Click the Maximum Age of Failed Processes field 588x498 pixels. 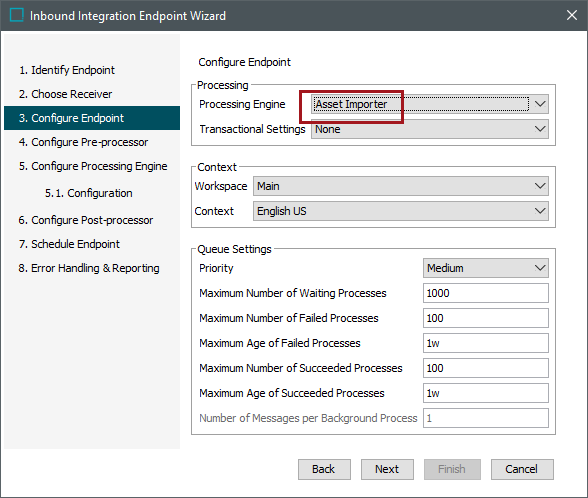486,343
